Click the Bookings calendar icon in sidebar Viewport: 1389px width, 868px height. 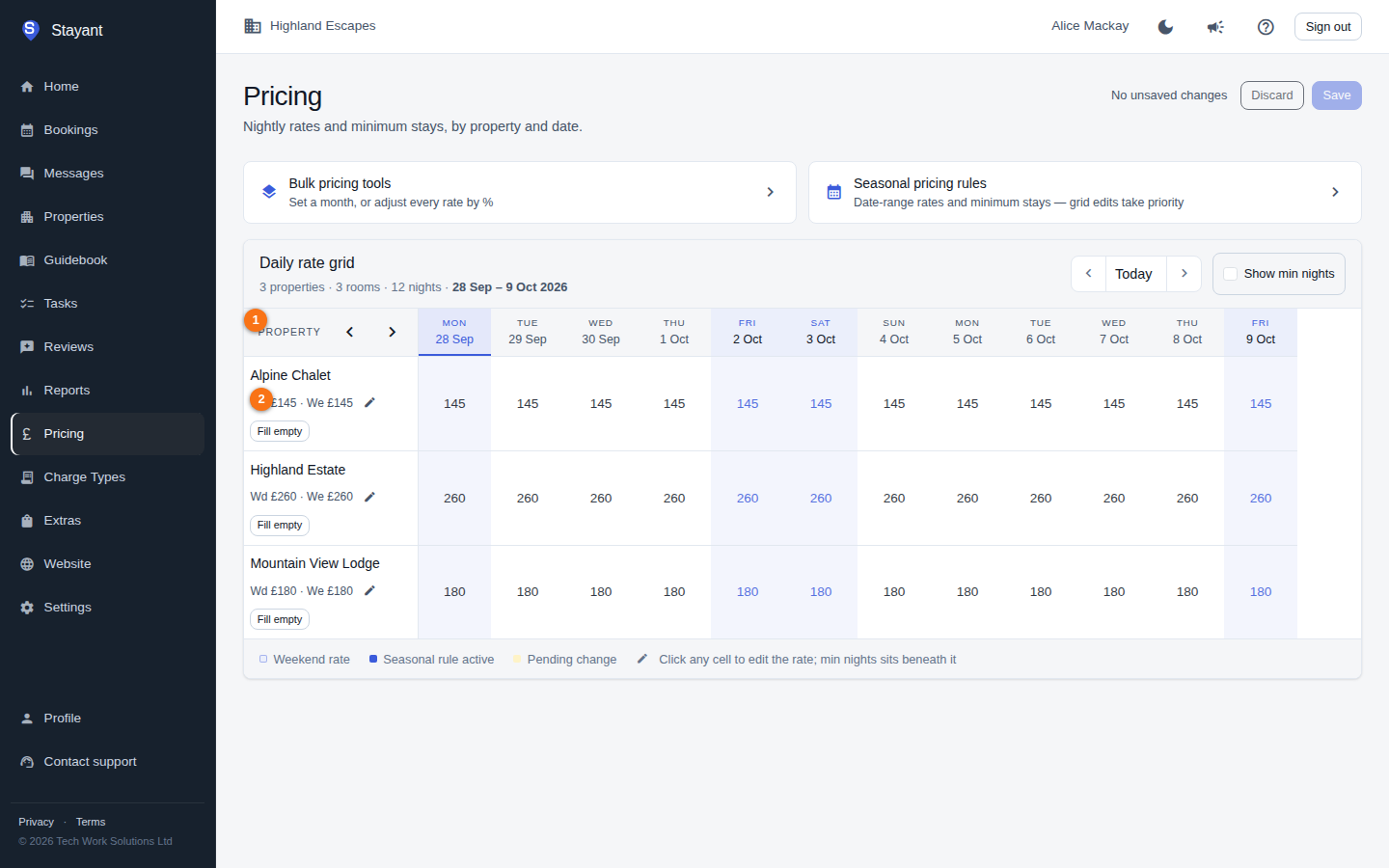pos(27,130)
